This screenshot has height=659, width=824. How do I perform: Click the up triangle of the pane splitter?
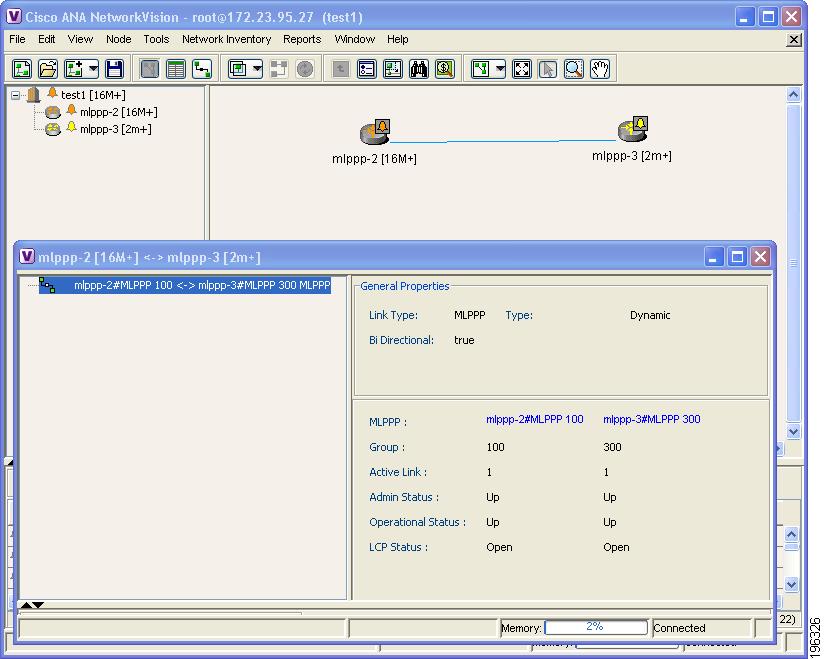click(x=26, y=605)
